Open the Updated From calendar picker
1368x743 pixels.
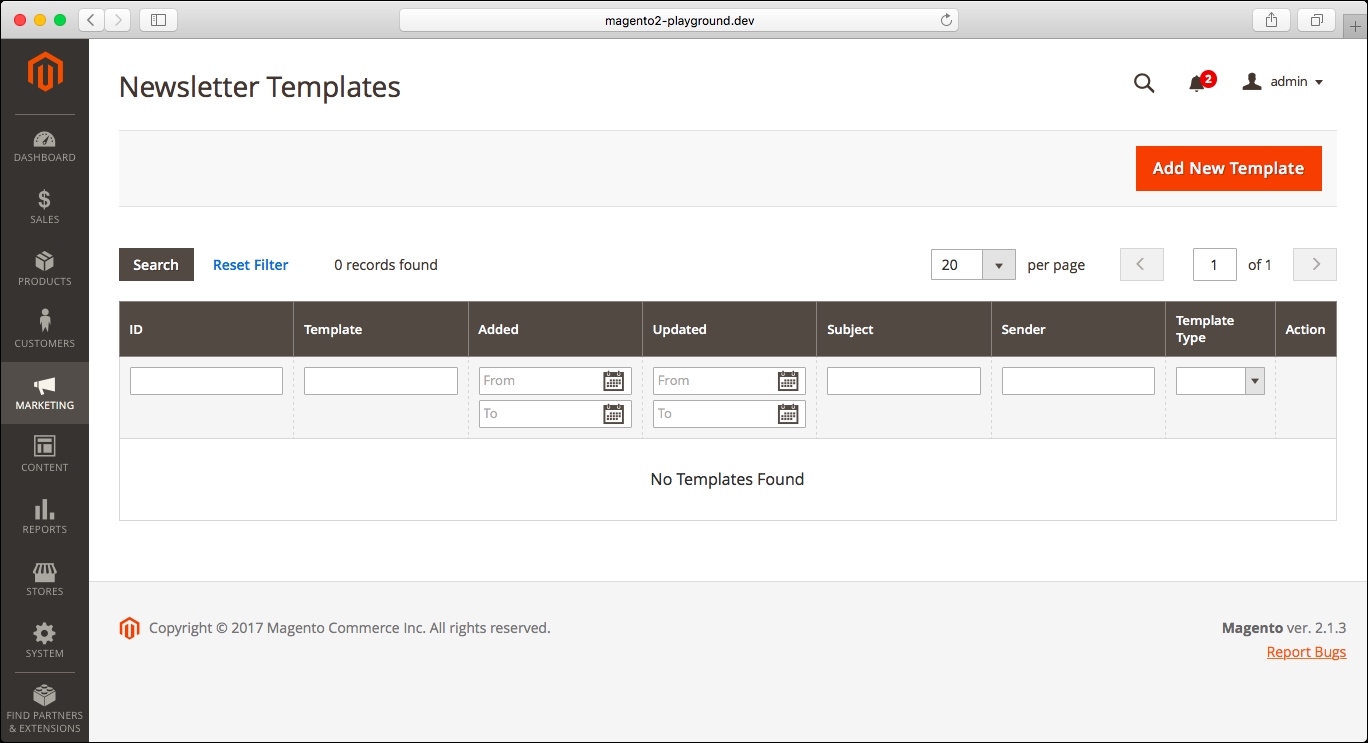click(788, 381)
